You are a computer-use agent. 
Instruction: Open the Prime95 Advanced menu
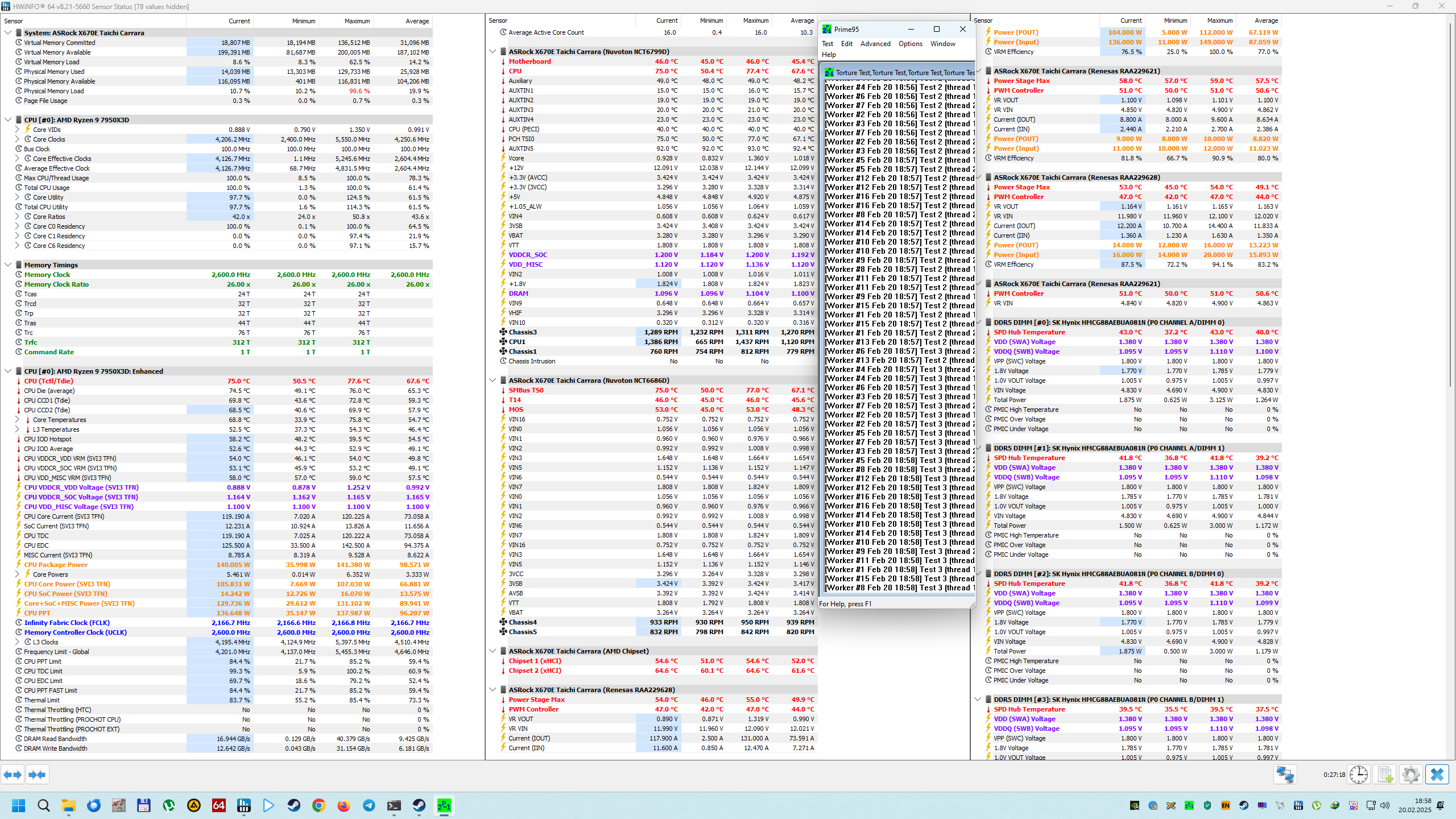tap(875, 44)
